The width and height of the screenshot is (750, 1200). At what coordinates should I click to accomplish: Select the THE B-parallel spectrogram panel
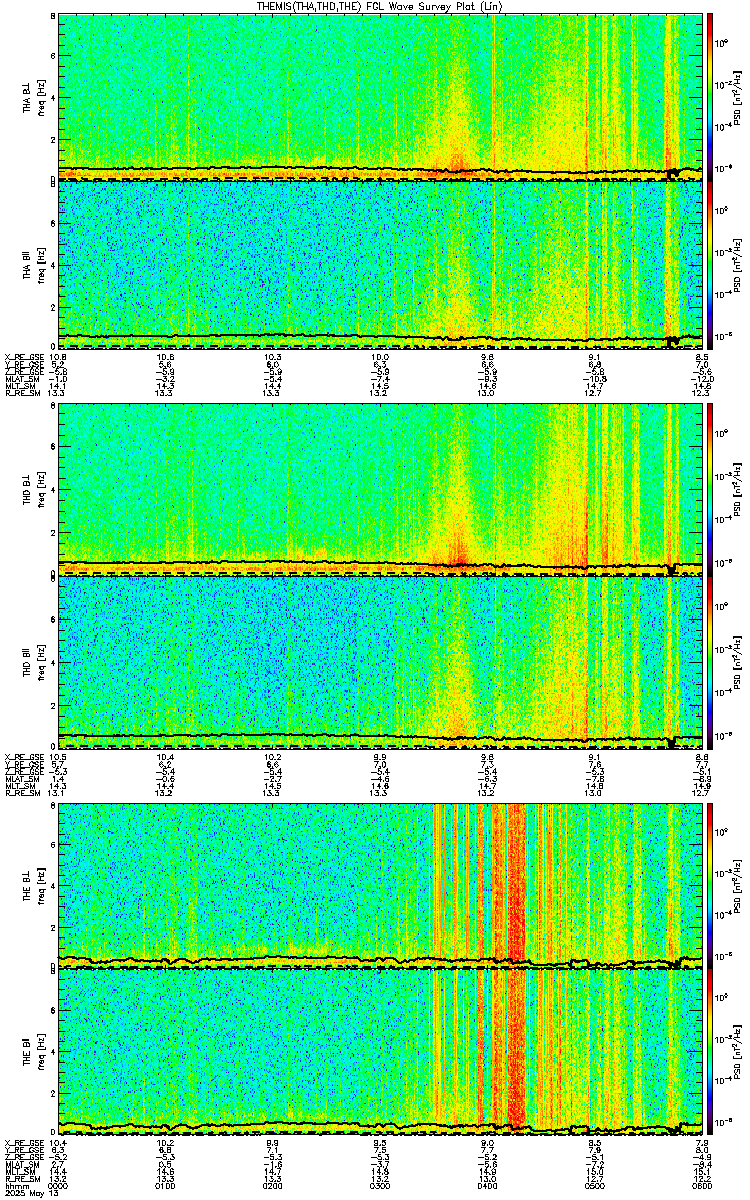pos(382,1054)
